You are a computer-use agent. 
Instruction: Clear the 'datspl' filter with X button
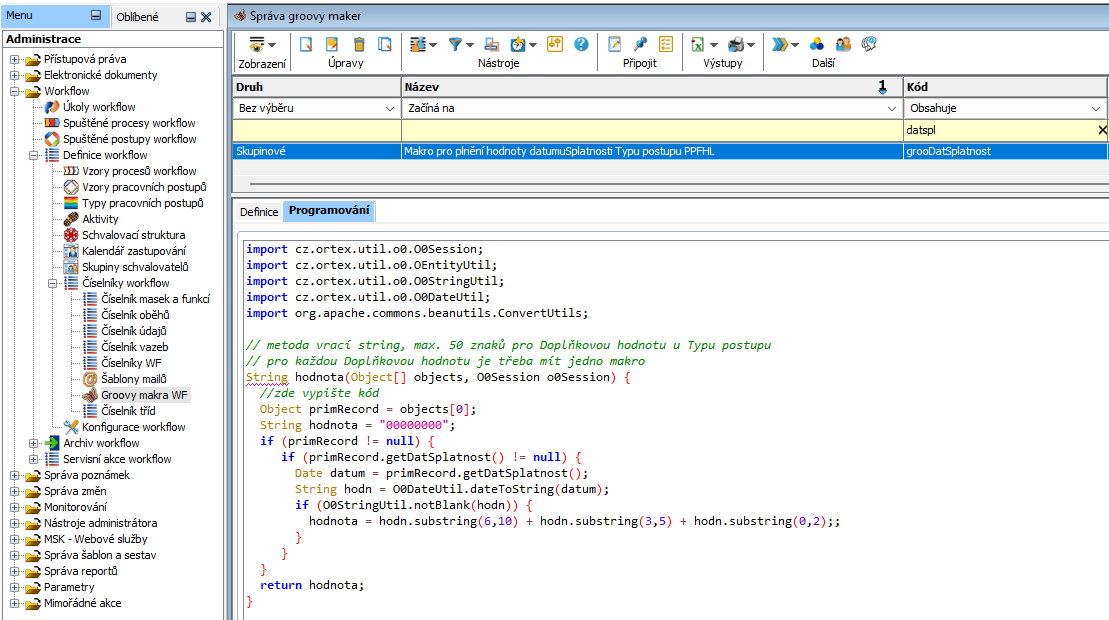click(1102, 130)
